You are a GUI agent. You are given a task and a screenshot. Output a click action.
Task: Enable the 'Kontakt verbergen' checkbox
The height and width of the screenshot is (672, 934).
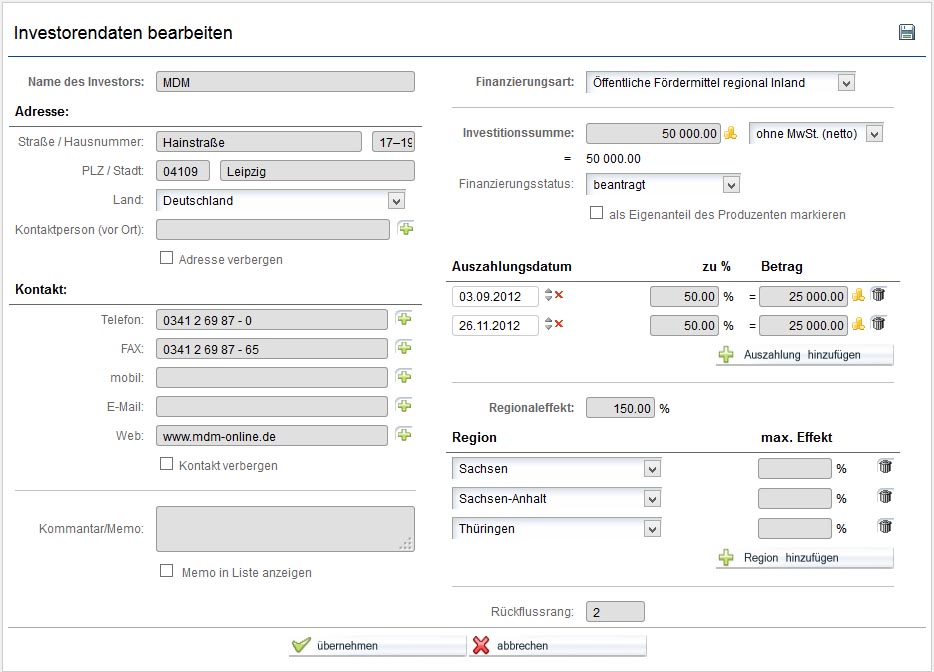(x=167, y=464)
